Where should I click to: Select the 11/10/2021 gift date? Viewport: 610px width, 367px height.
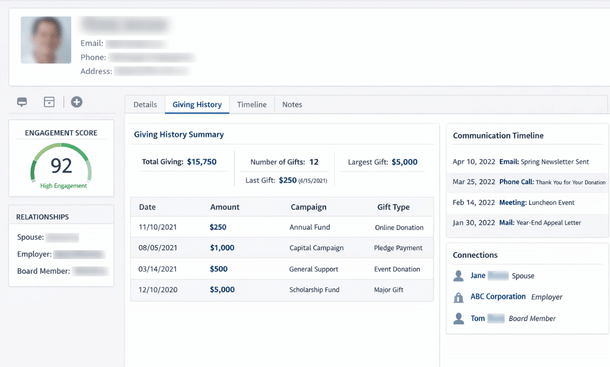[158, 227]
